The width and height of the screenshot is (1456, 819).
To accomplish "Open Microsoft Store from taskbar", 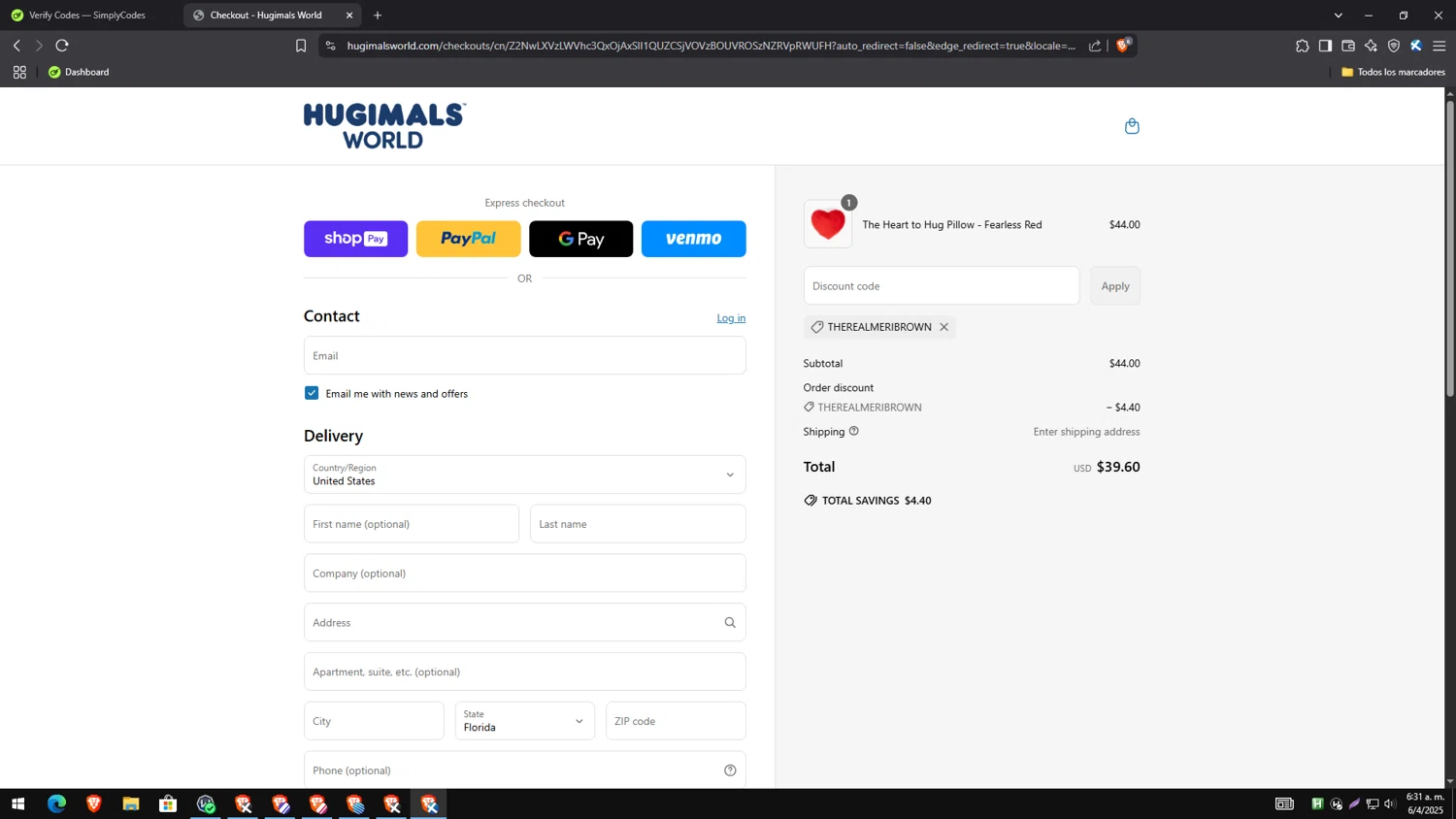I will click(x=168, y=803).
